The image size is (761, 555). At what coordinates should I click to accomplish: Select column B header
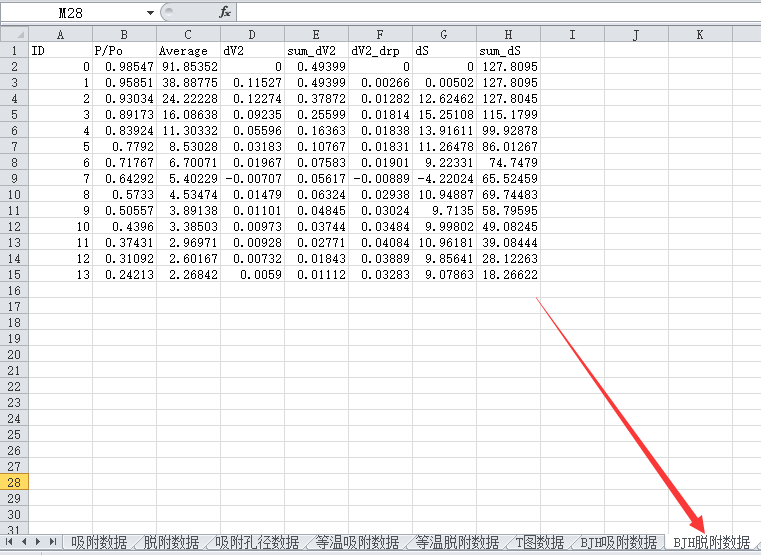(x=124, y=34)
